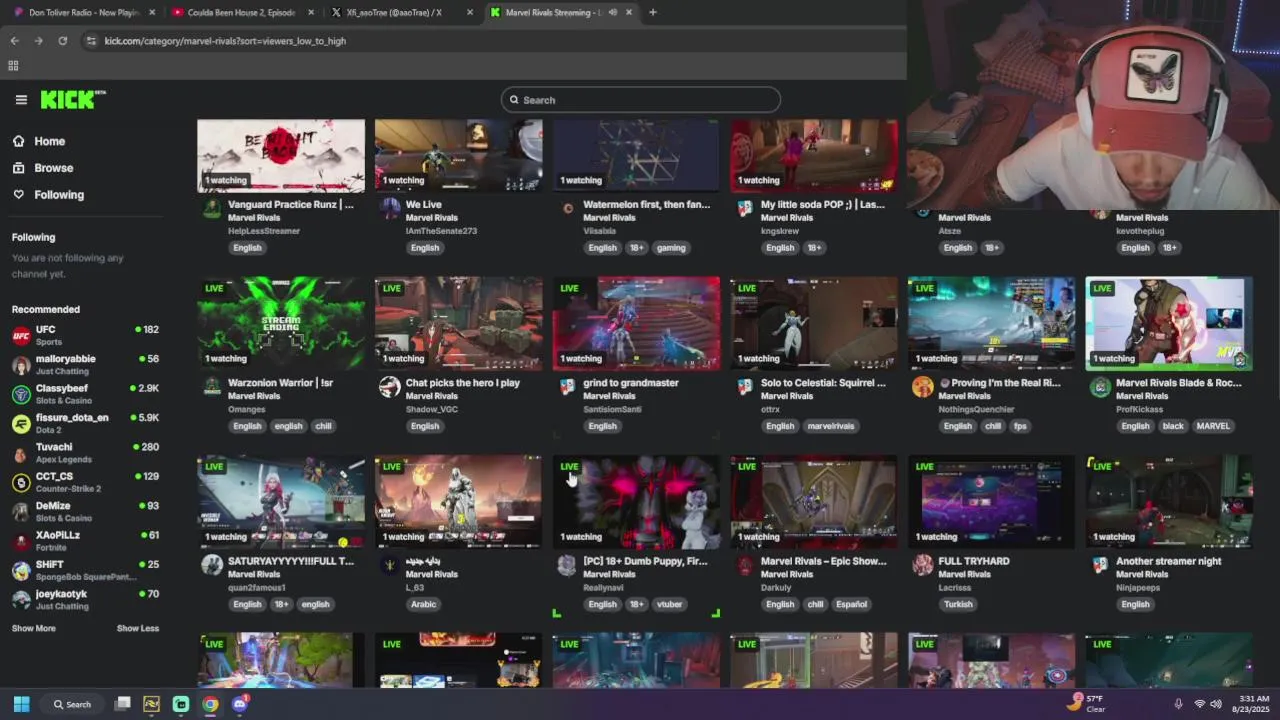Open SHiFT avatar in Recommended list

(21, 570)
